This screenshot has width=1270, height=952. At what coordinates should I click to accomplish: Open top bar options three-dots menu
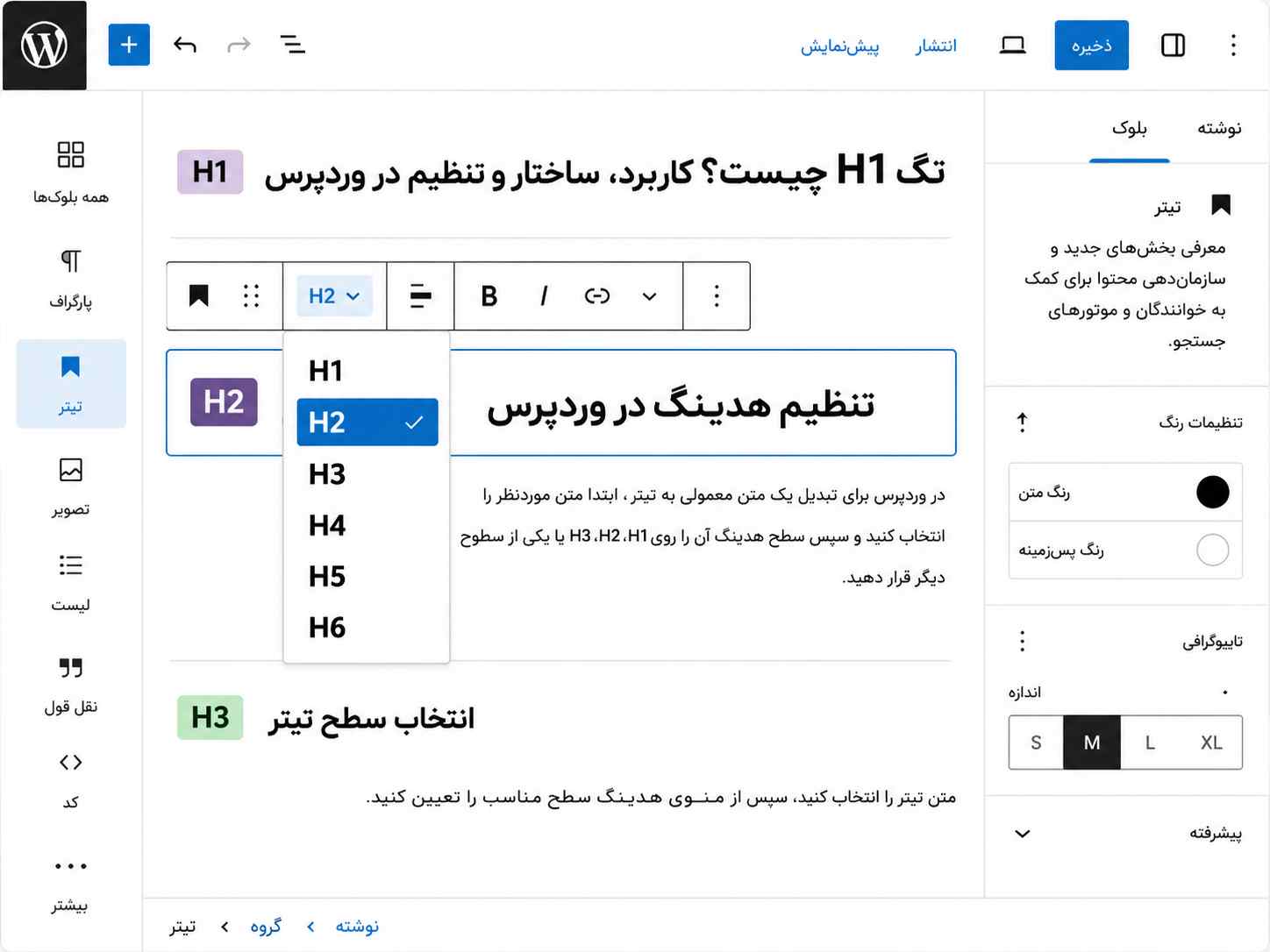pyautogui.click(x=1233, y=45)
